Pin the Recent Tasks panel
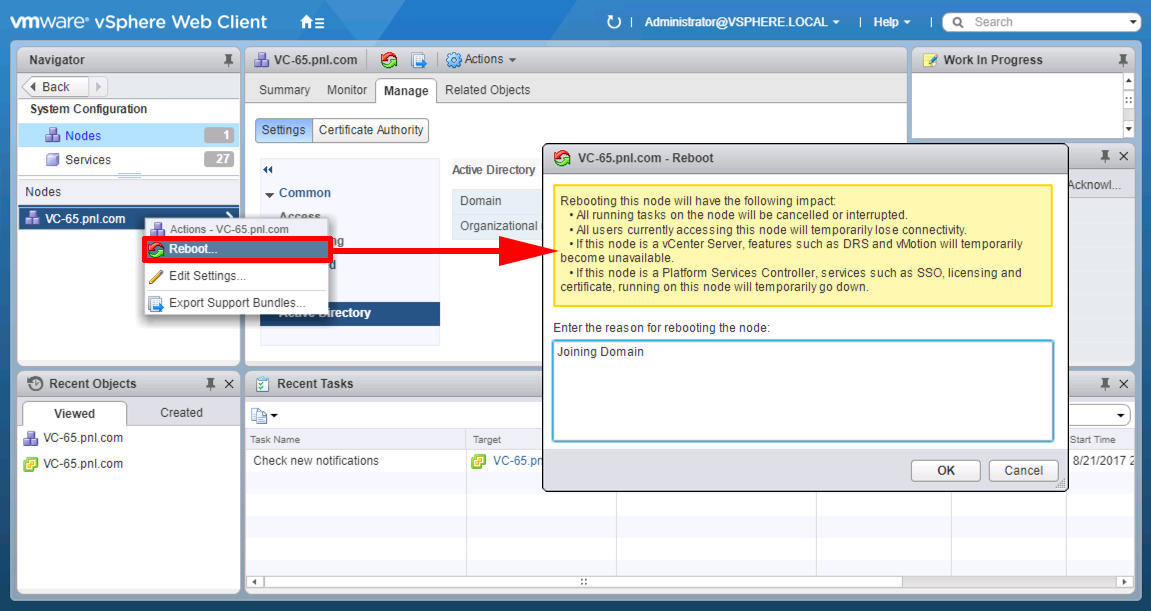The height and width of the screenshot is (611, 1151). point(1105,384)
